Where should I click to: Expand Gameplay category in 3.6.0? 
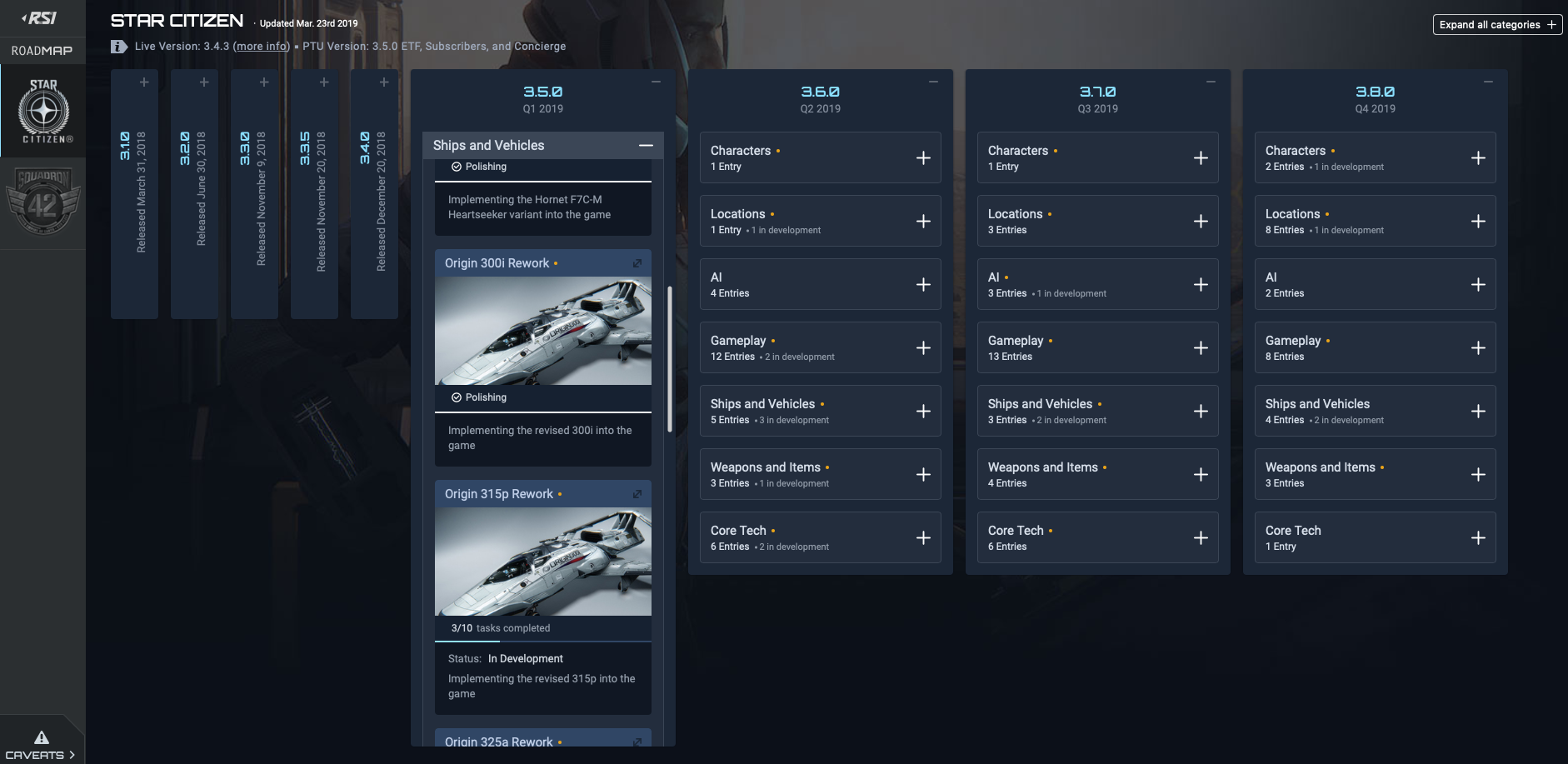923,348
